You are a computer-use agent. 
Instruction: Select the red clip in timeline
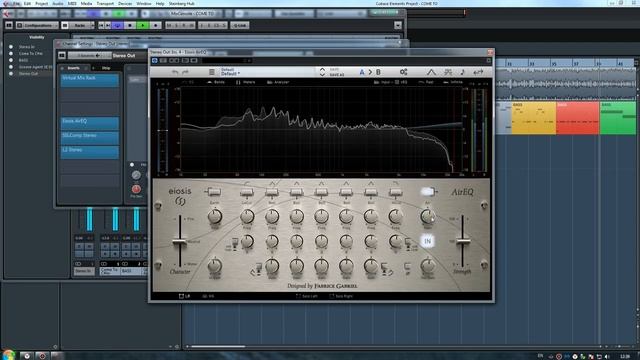(x=578, y=118)
